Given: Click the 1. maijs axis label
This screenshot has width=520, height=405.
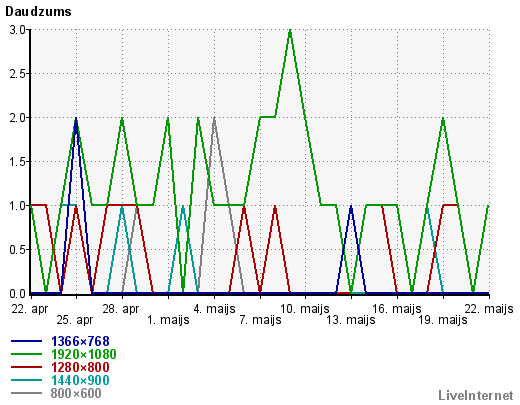Looking at the screenshot, I should click(x=168, y=320).
